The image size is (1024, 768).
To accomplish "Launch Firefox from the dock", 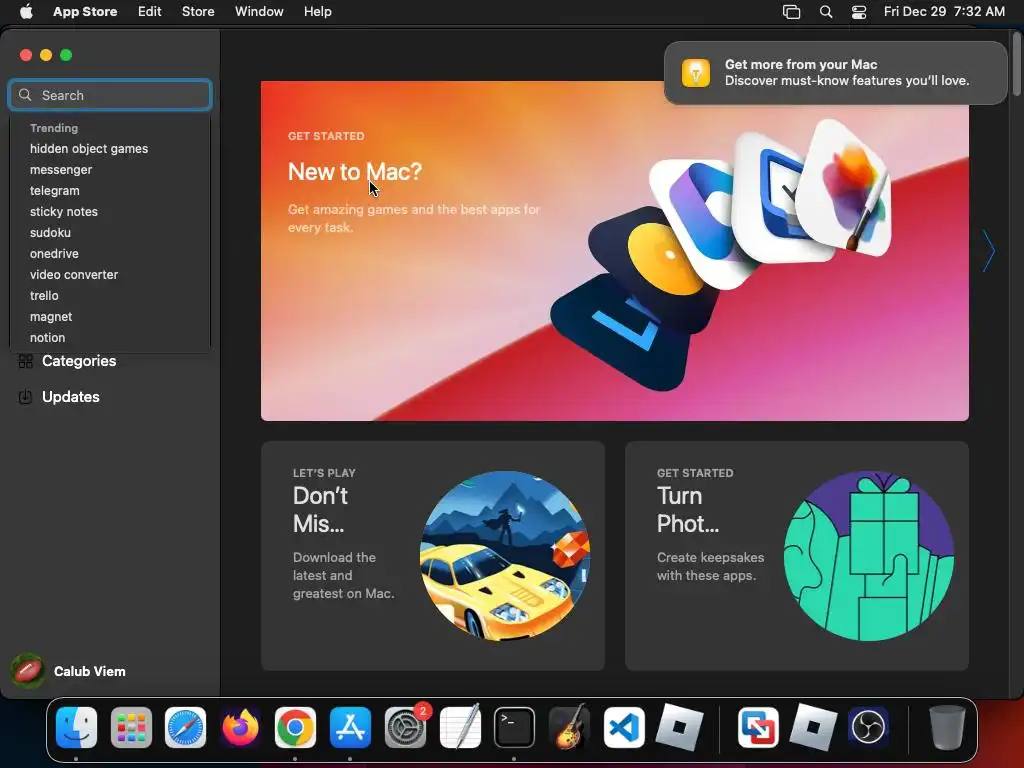I will [240, 727].
